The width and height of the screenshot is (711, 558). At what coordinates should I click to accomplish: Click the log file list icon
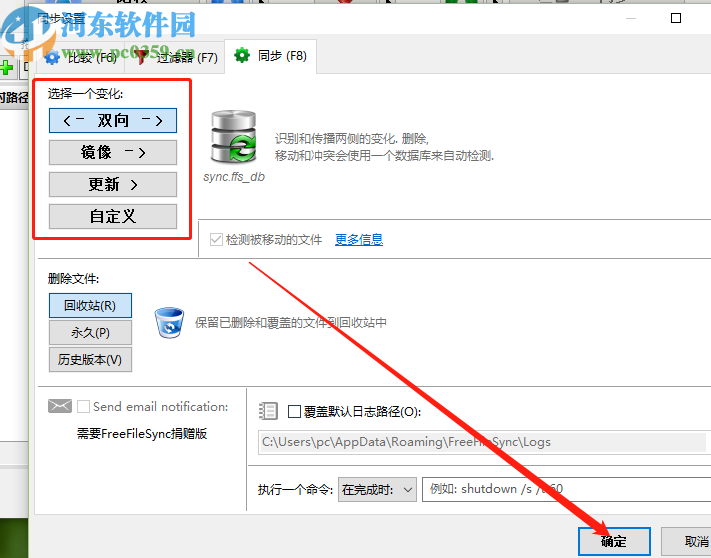[268, 411]
